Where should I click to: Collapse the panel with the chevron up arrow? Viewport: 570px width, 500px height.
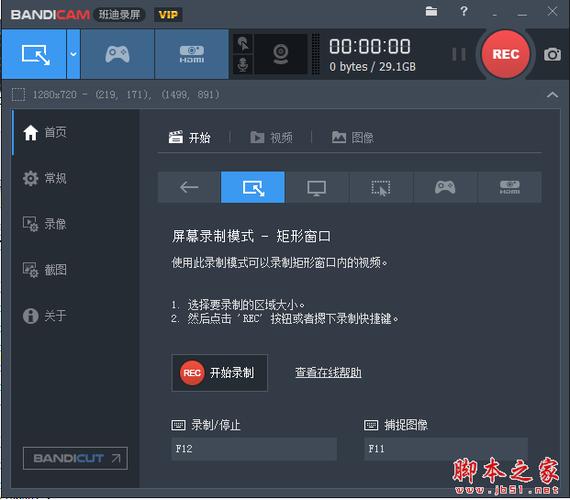click(552, 95)
